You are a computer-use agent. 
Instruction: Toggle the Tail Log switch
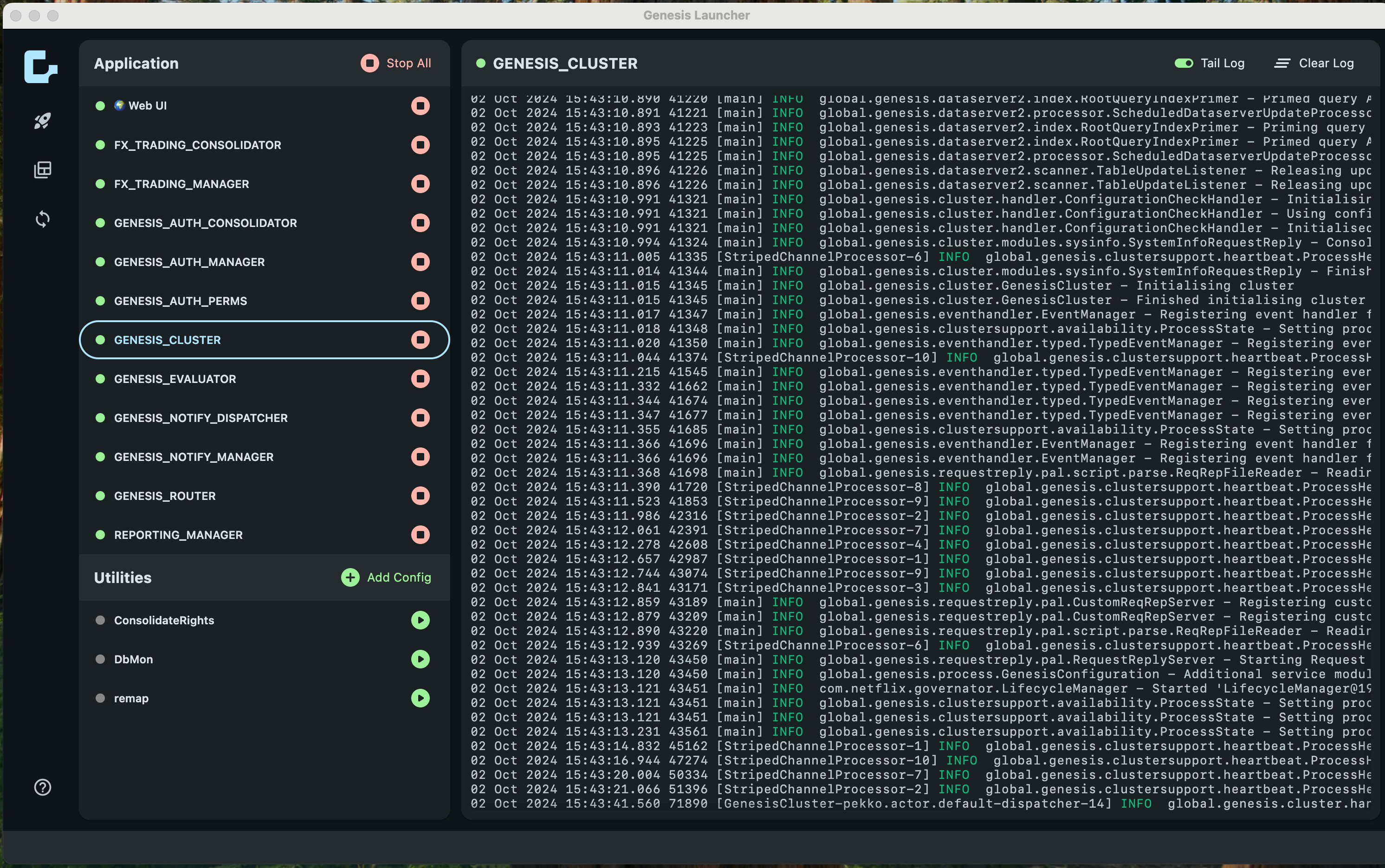[1184, 63]
